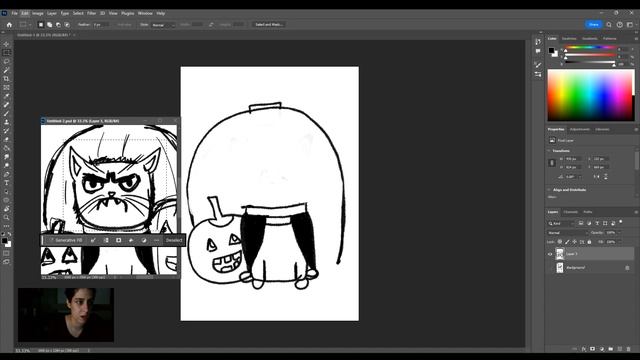
Task: Select the Crop tool
Action: click(x=6, y=79)
